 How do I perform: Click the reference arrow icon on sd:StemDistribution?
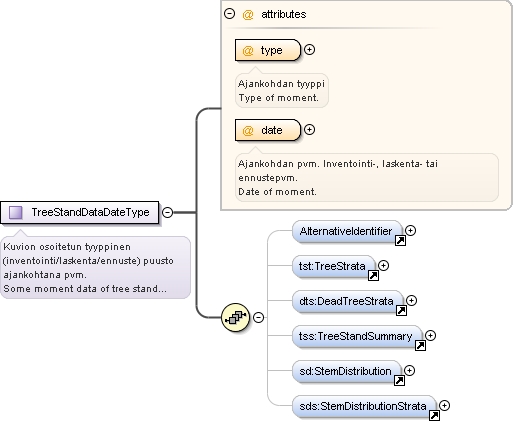coord(399,380)
